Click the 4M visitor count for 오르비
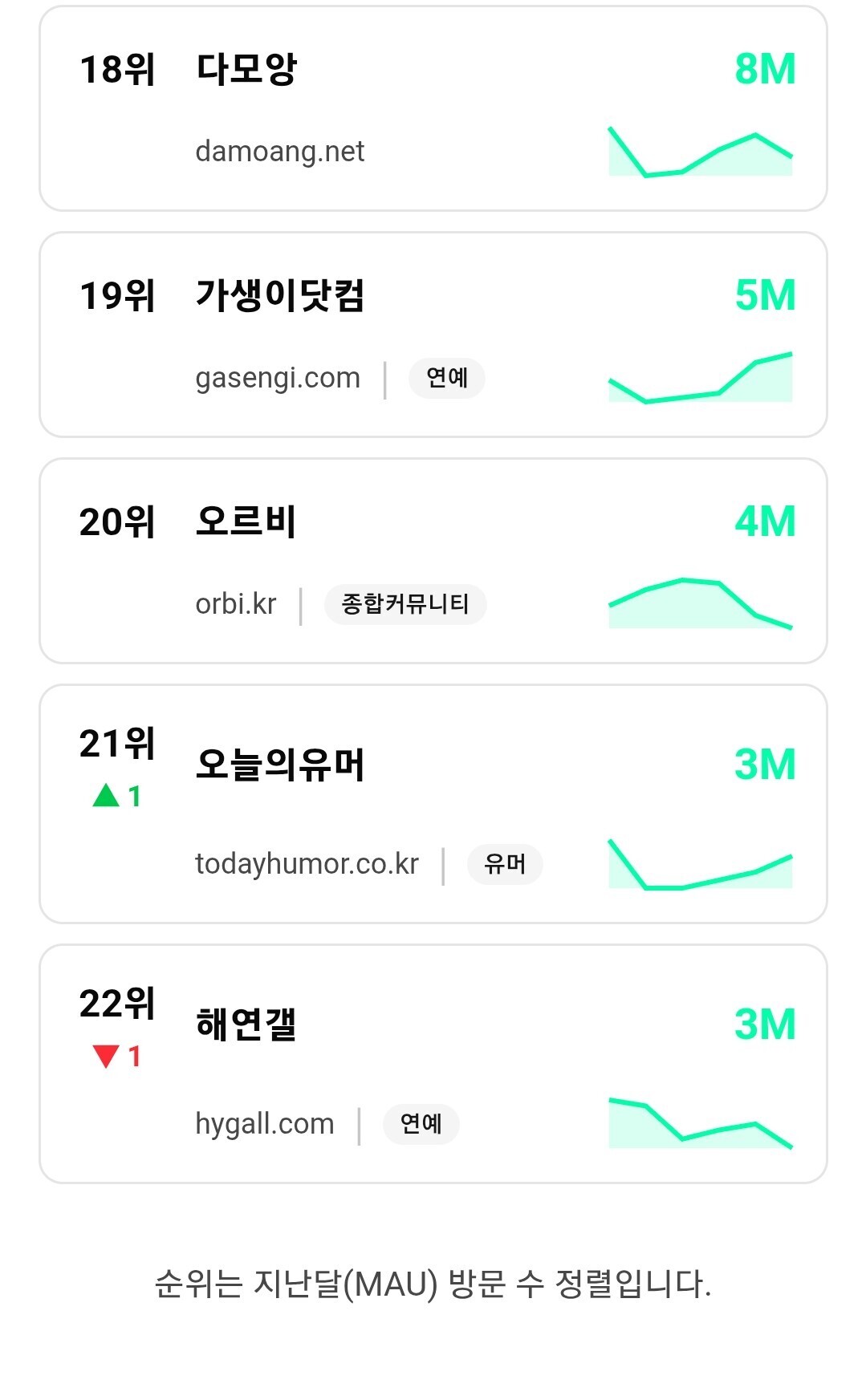This screenshot has height=1400, width=866. [x=765, y=522]
